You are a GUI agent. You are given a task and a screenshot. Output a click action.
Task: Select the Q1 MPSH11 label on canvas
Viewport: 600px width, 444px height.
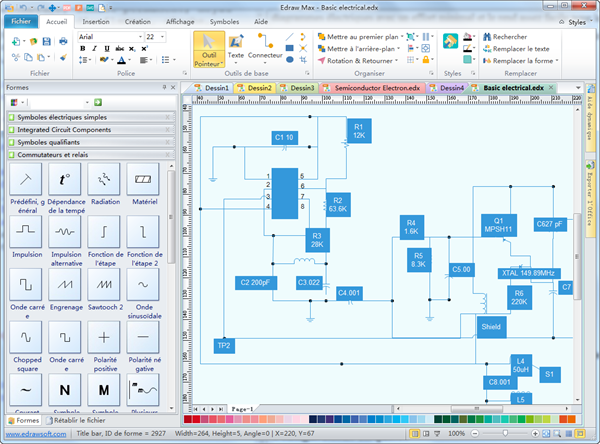tap(498, 225)
